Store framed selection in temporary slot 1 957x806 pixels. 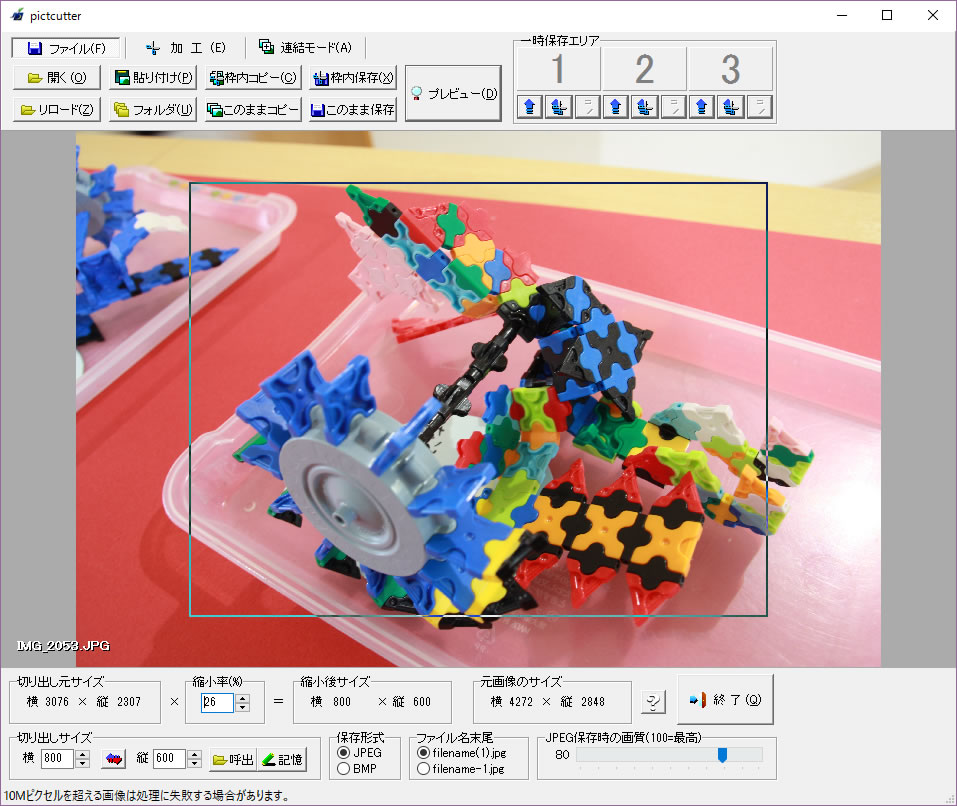(558, 107)
